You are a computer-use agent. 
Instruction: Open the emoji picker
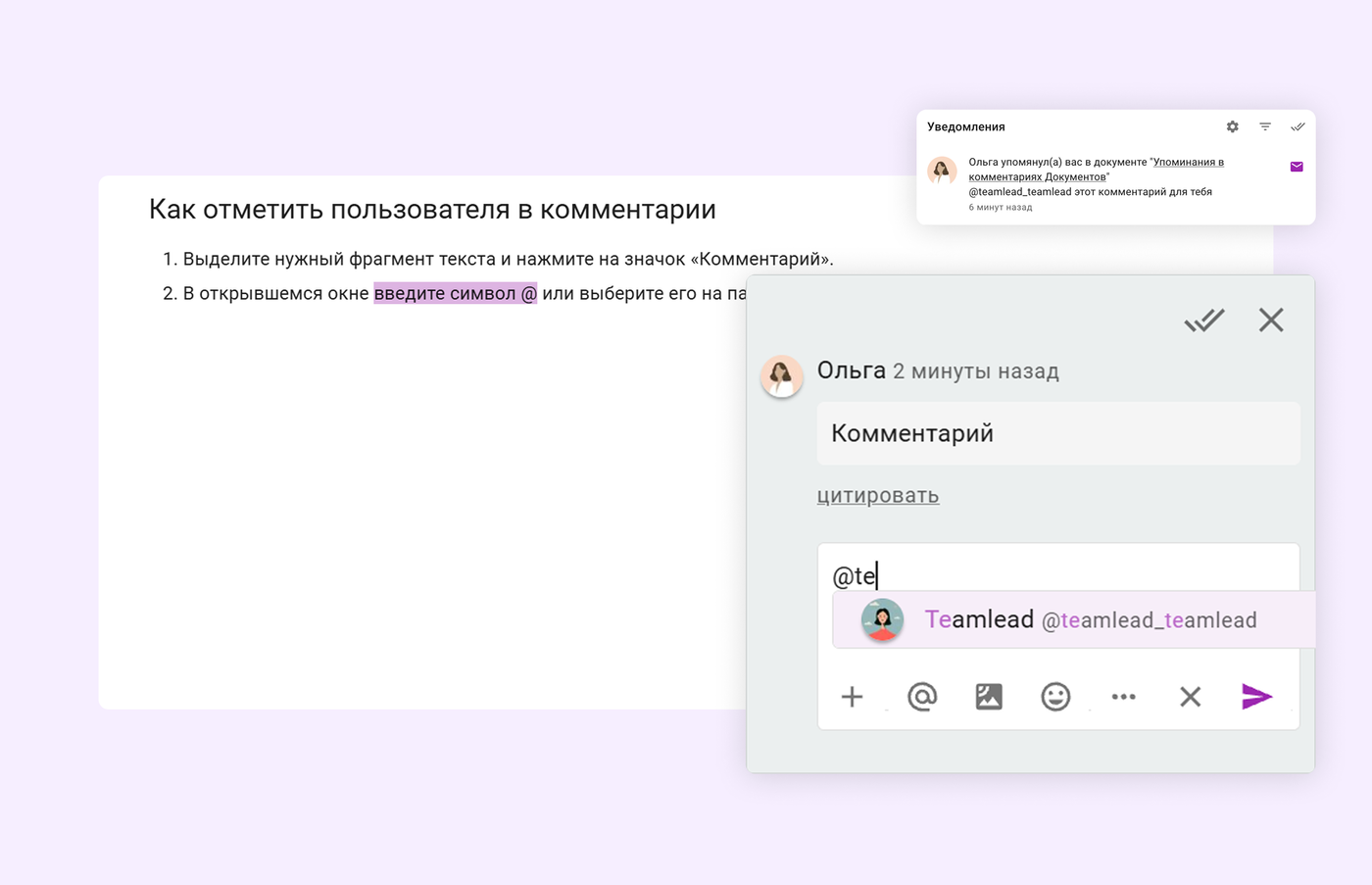coord(1055,697)
